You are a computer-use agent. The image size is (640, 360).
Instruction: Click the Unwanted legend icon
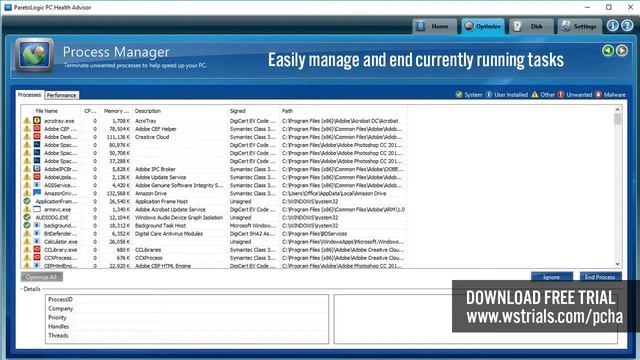coord(561,94)
